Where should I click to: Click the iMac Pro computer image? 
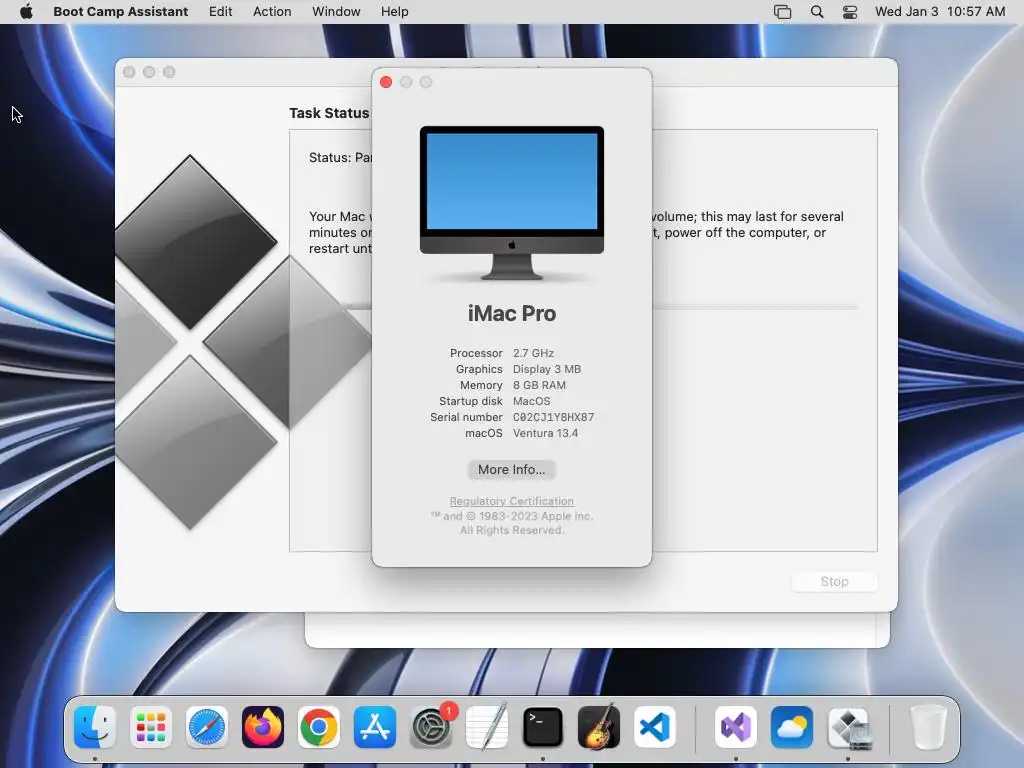pos(511,203)
